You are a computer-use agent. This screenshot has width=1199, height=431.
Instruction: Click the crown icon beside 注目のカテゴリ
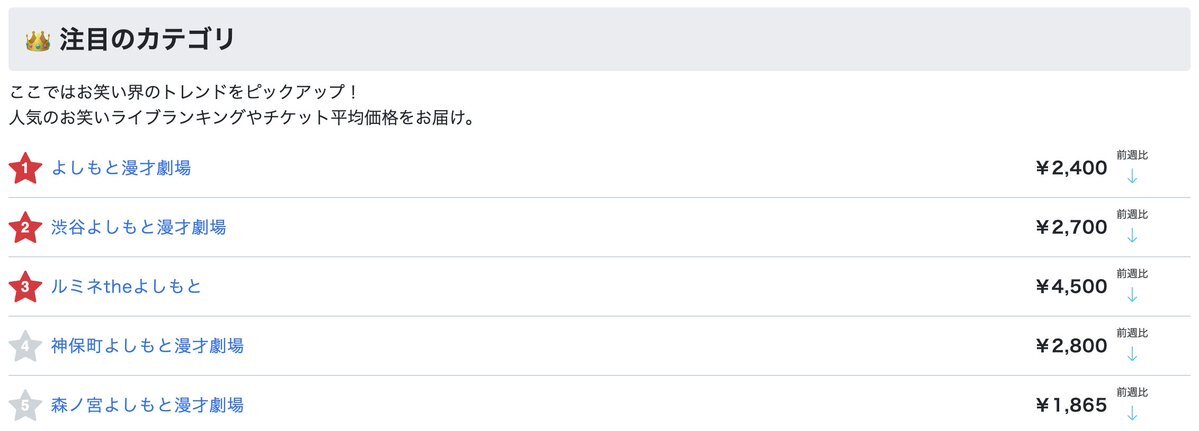click(37, 41)
